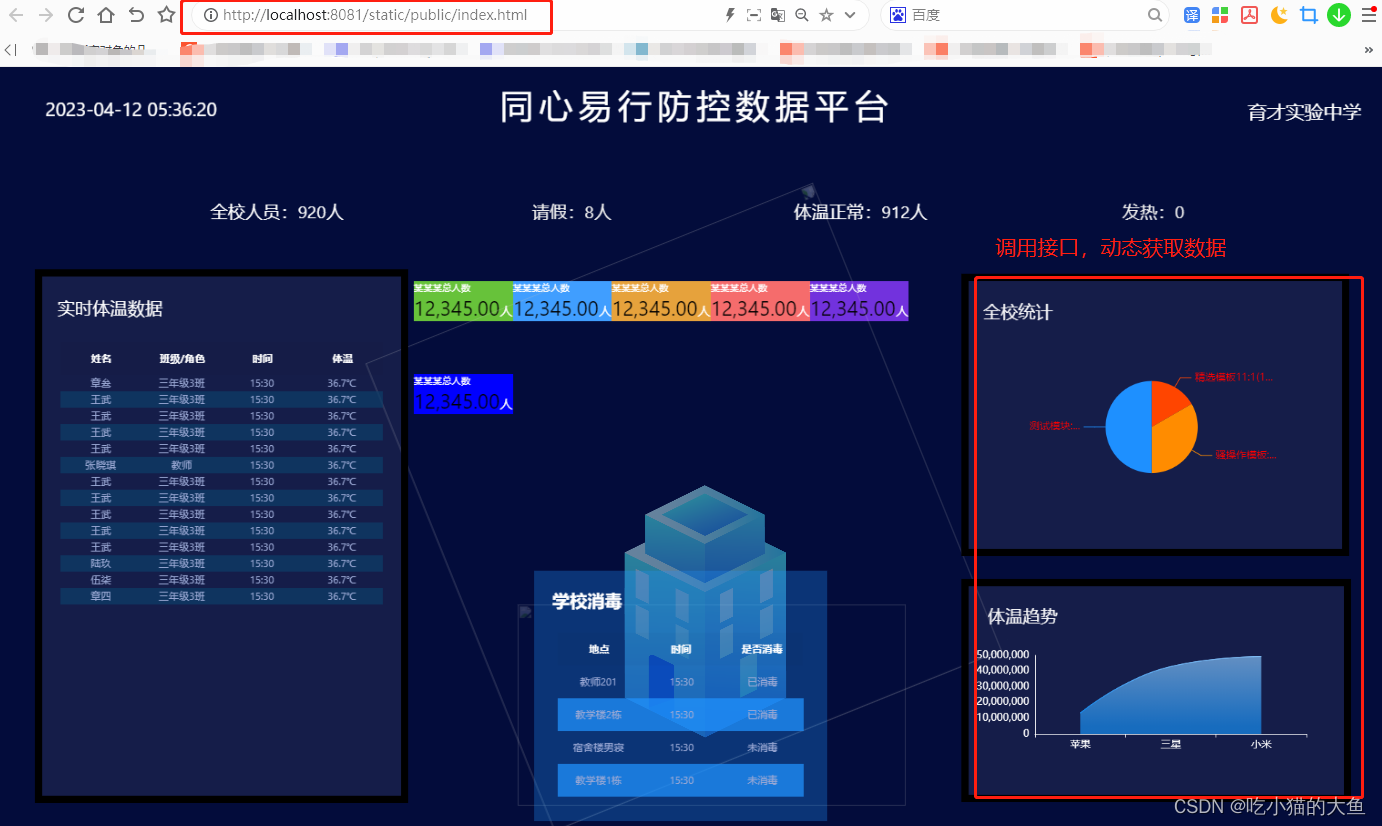Click the 全校人员：920人 statistic
Screen dimensions: 1382x826
tap(277, 212)
